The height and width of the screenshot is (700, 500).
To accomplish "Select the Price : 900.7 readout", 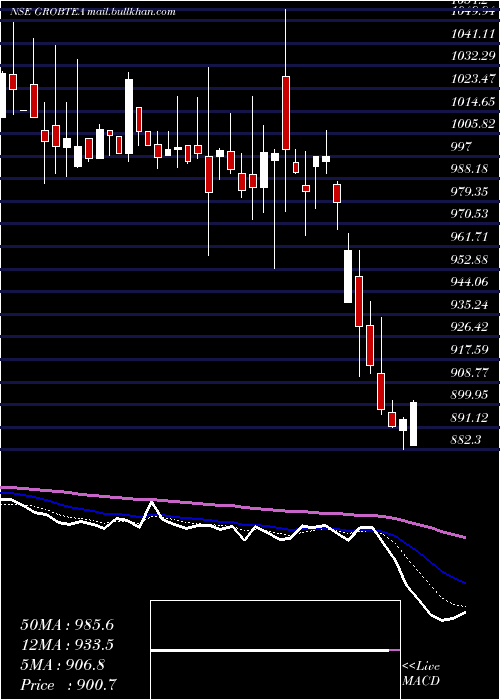I will tap(69, 685).
